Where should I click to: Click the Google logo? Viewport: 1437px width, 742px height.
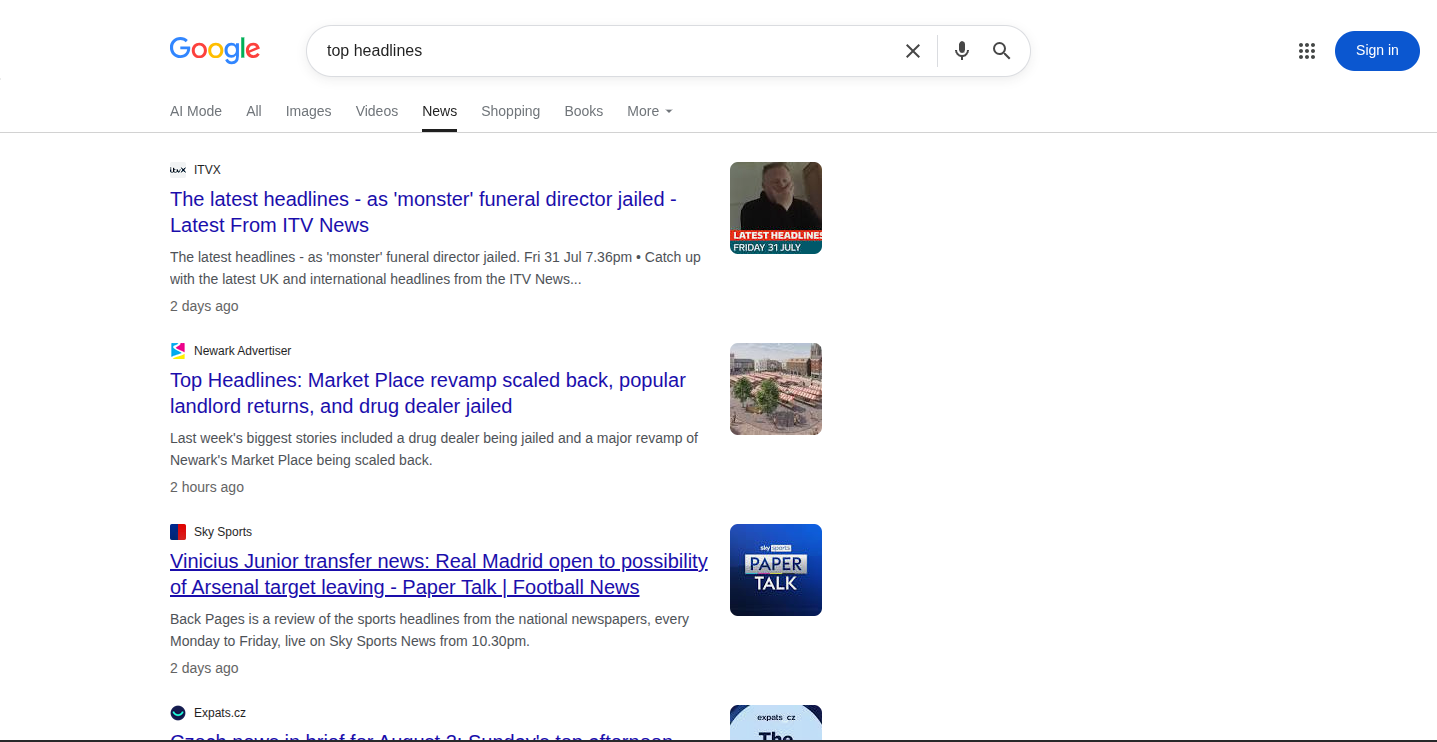pos(215,50)
